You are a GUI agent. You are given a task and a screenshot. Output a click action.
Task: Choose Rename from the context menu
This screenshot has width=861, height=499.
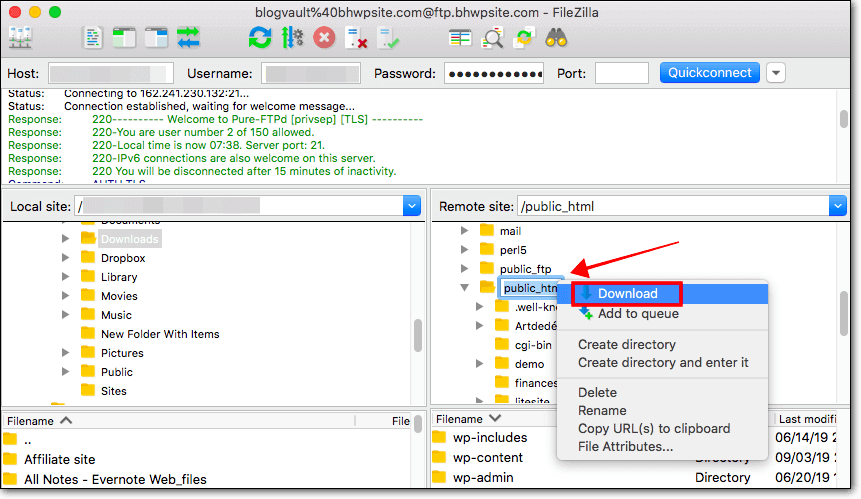(662, 411)
